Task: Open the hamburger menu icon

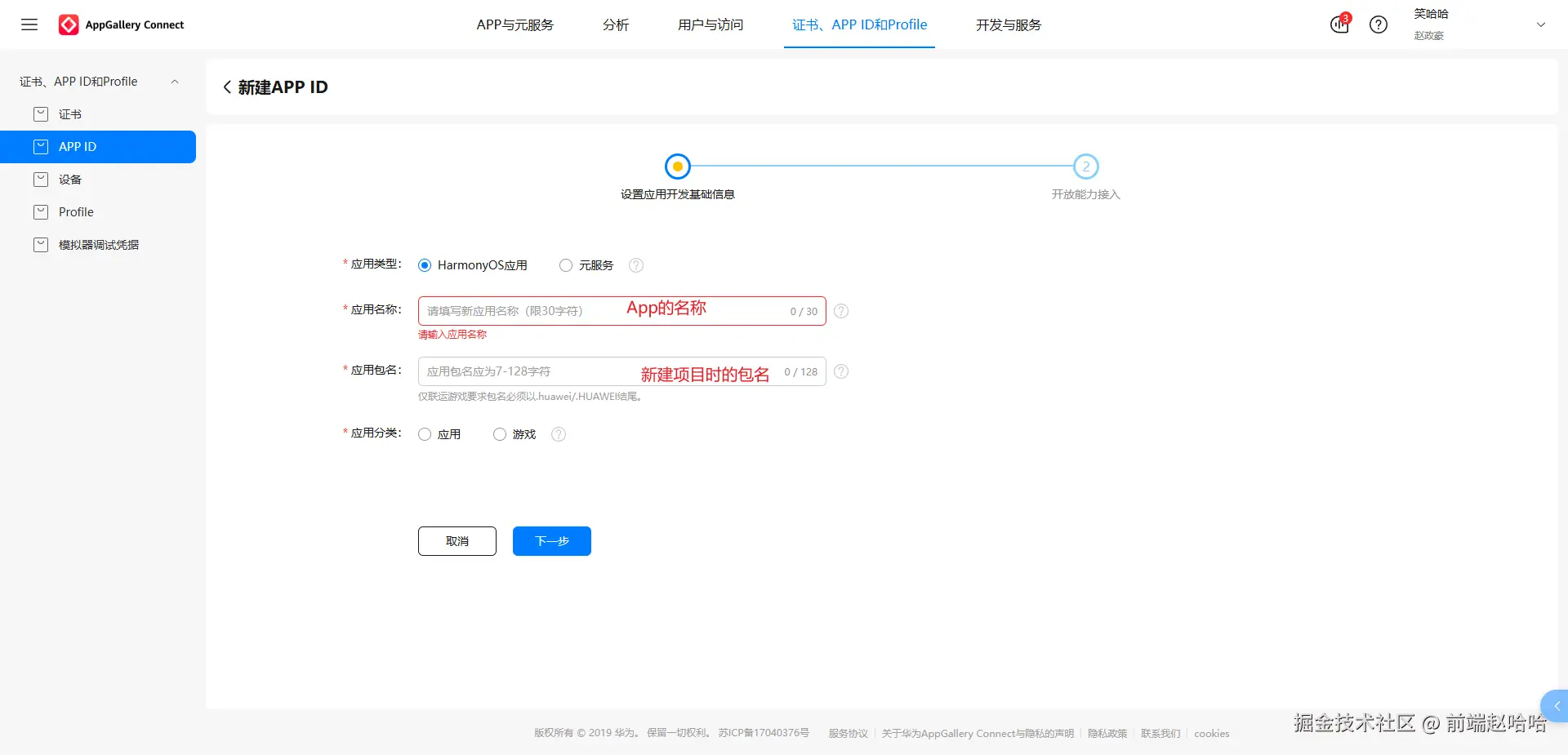Action: [29, 24]
